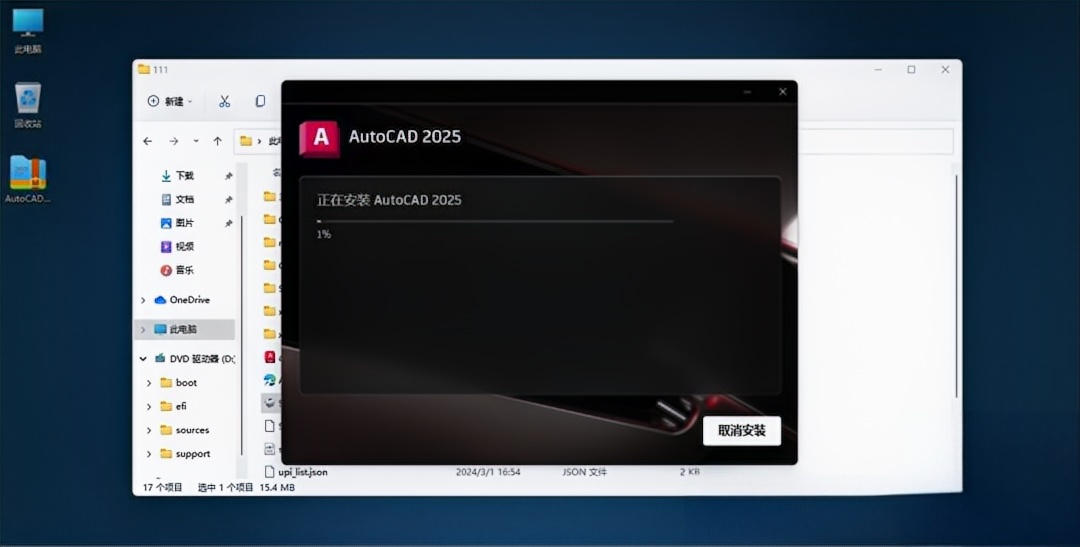Minimize the AutoCAD 2025 installer window
The width and height of the screenshot is (1080, 547).
coord(748,92)
